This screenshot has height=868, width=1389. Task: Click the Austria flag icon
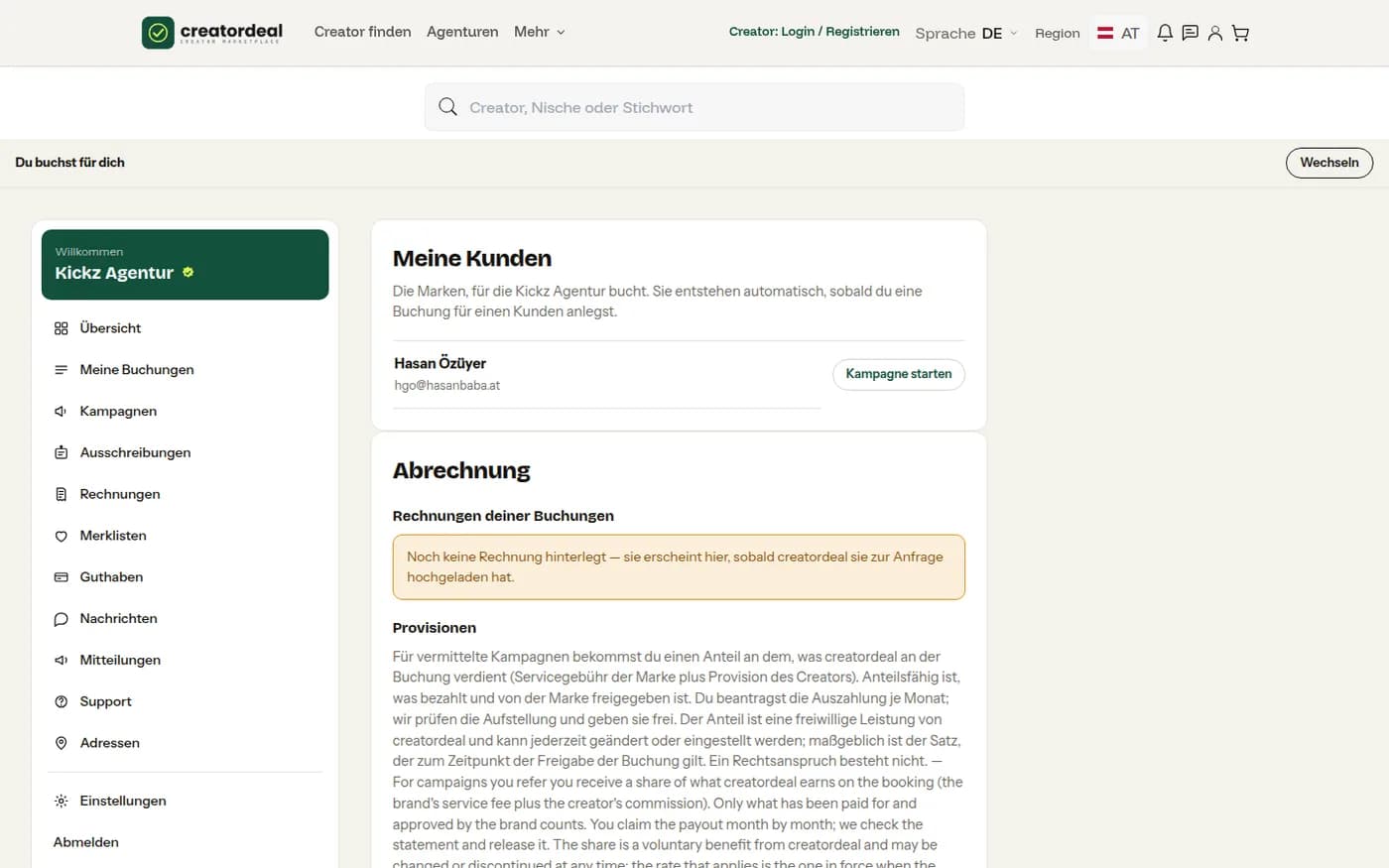[1105, 33]
